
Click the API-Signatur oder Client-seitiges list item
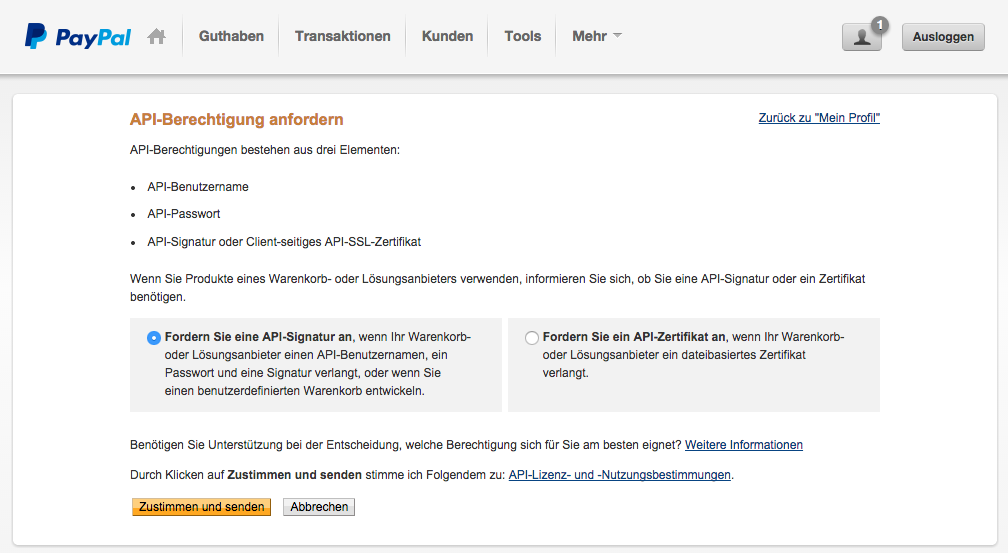(284, 242)
